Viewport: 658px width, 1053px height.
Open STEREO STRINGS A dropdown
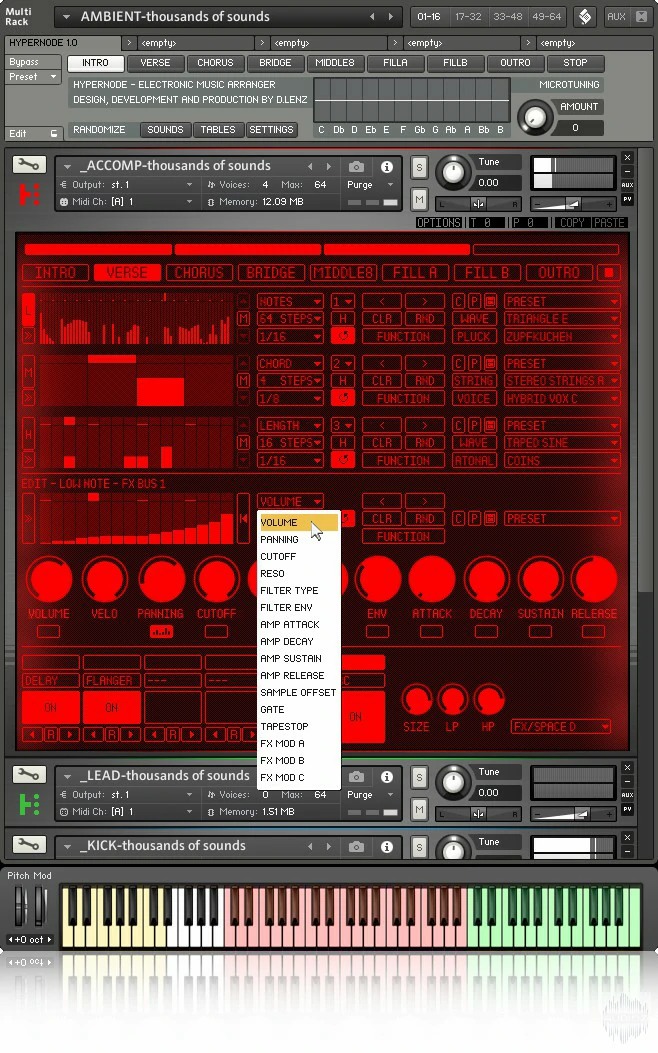pyautogui.click(x=562, y=381)
